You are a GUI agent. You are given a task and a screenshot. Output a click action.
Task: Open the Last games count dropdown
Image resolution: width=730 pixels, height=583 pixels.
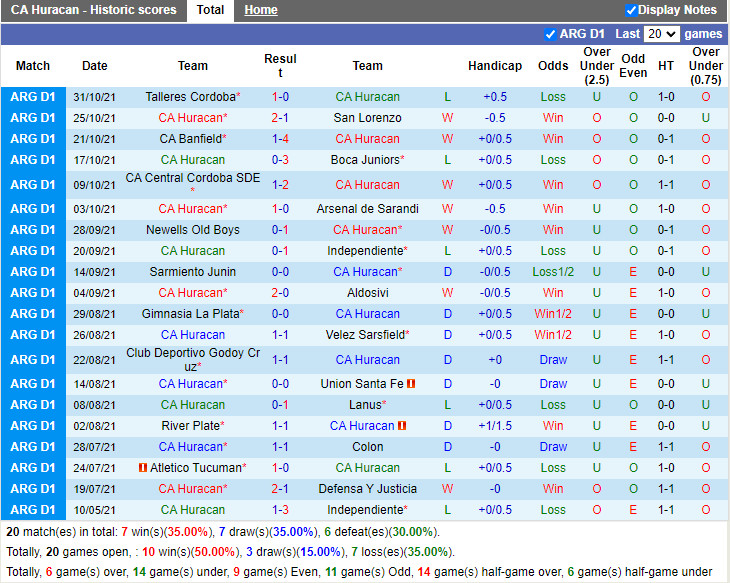coord(662,34)
